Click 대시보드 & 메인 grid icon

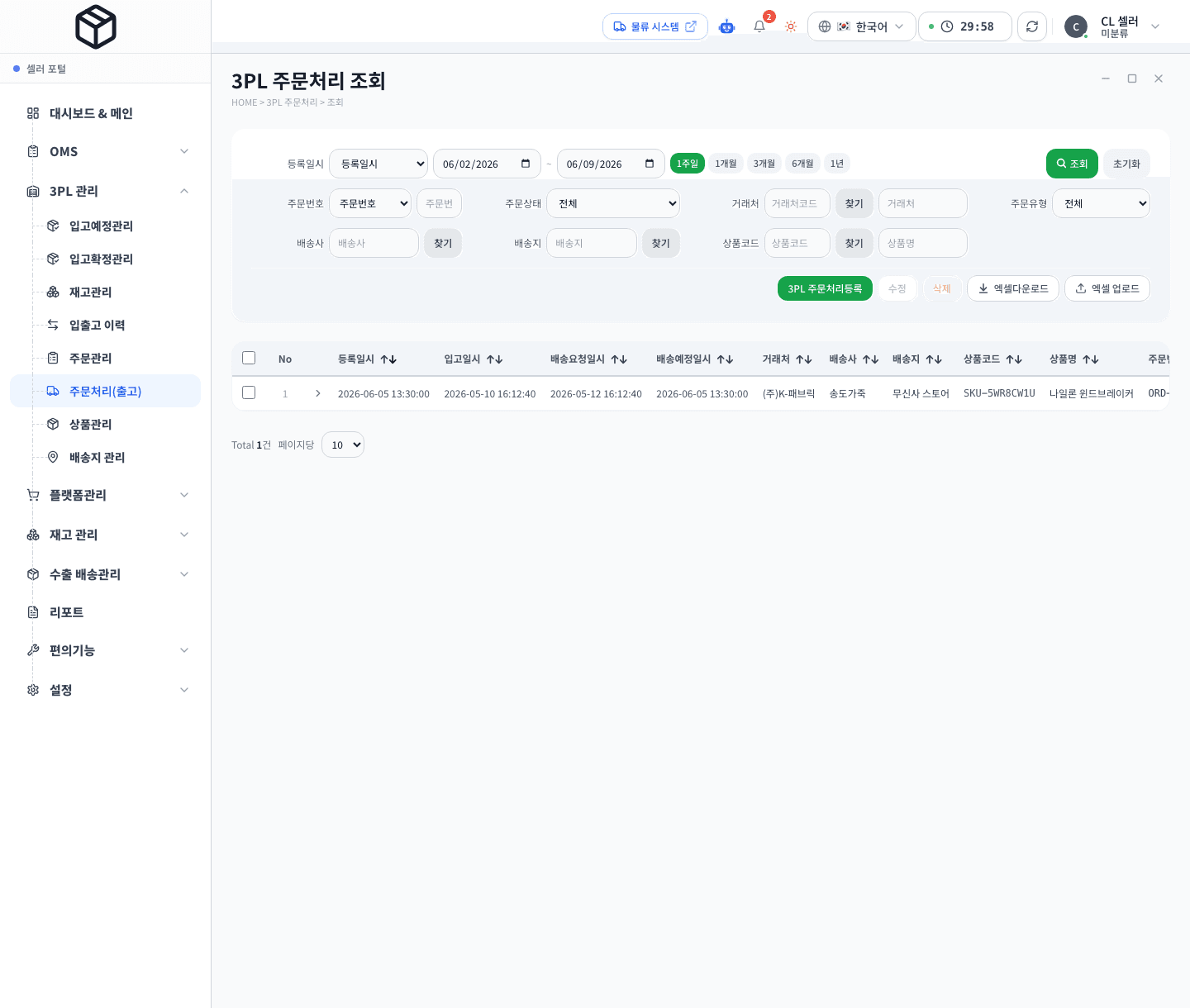click(x=33, y=113)
